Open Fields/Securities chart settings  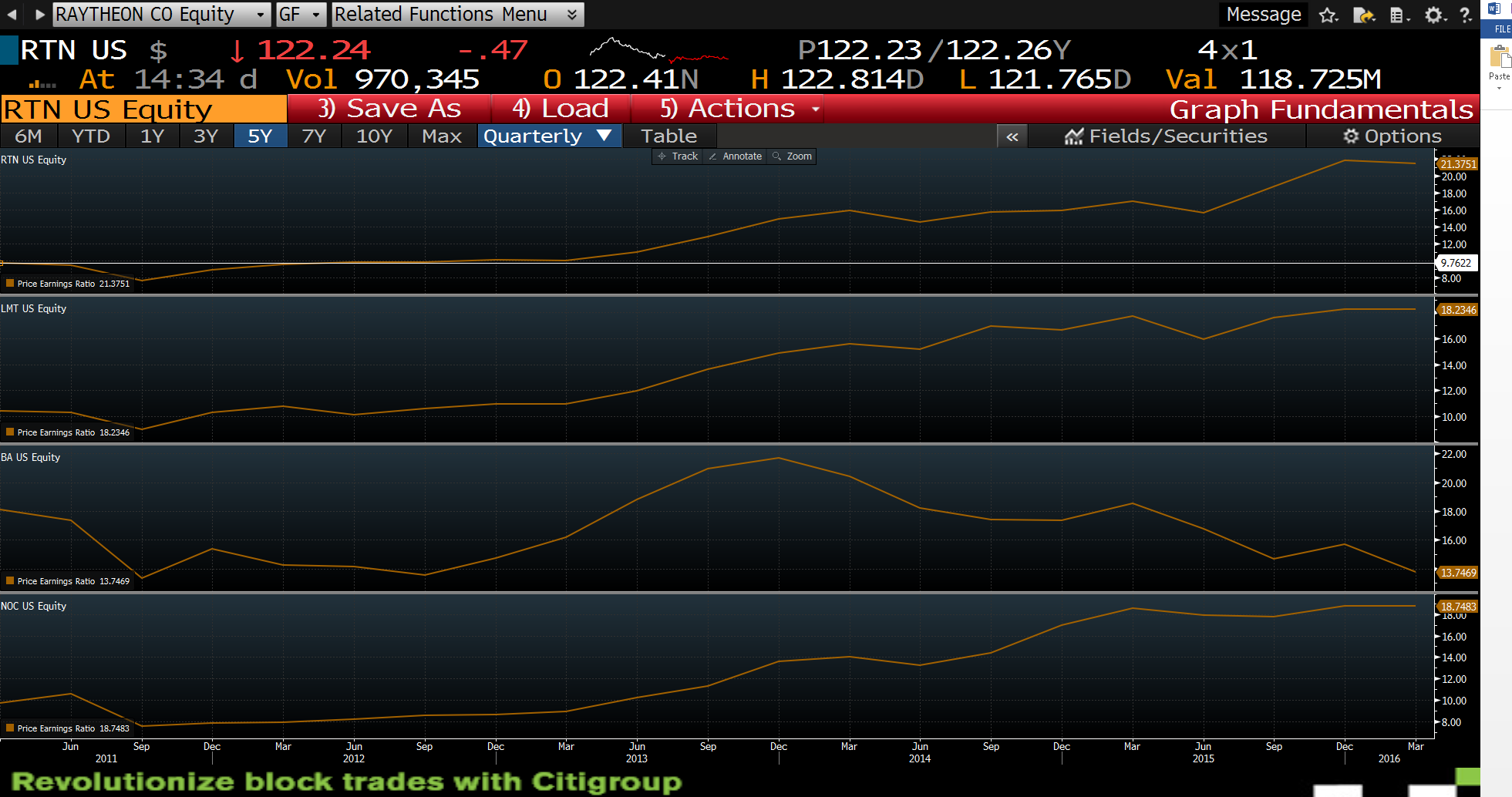click(x=1166, y=136)
